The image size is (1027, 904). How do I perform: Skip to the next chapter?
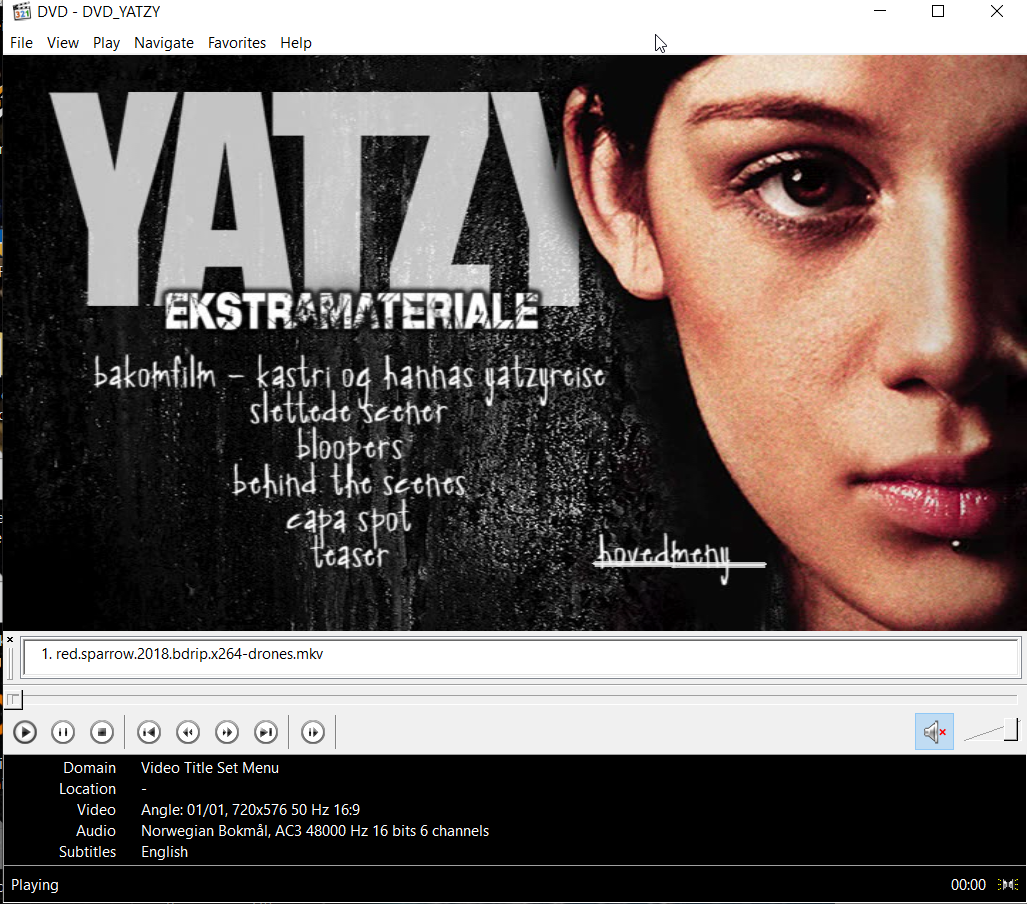pyautogui.click(x=266, y=732)
